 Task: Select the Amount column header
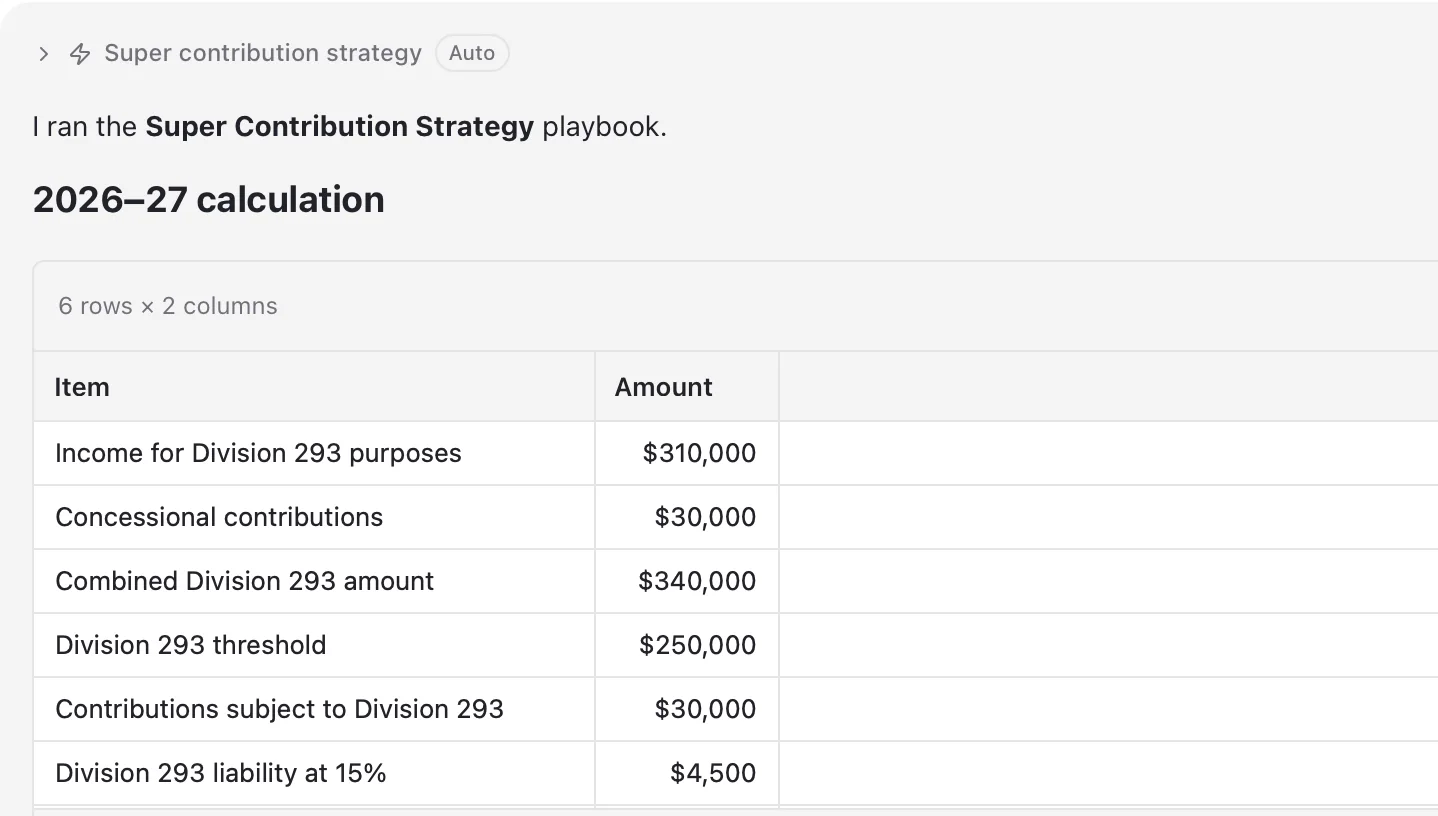click(x=687, y=387)
